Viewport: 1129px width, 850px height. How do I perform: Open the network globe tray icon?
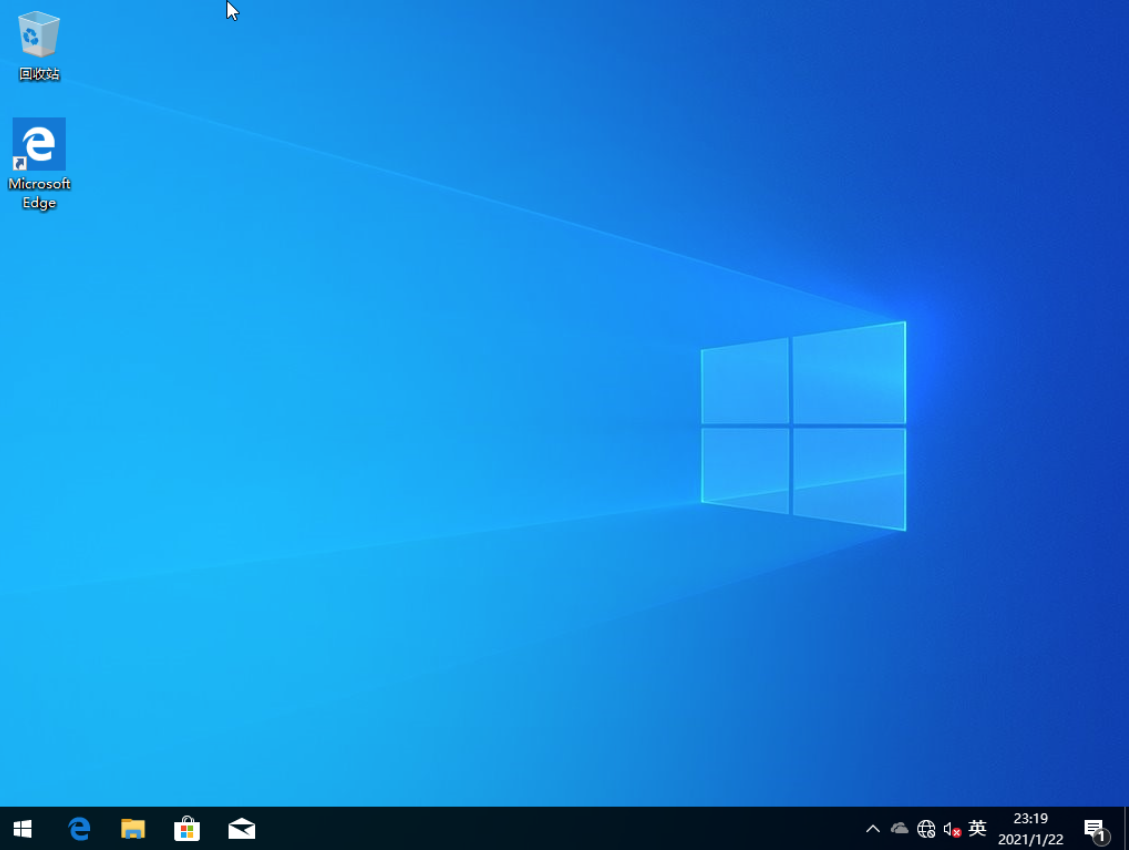pos(926,829)
